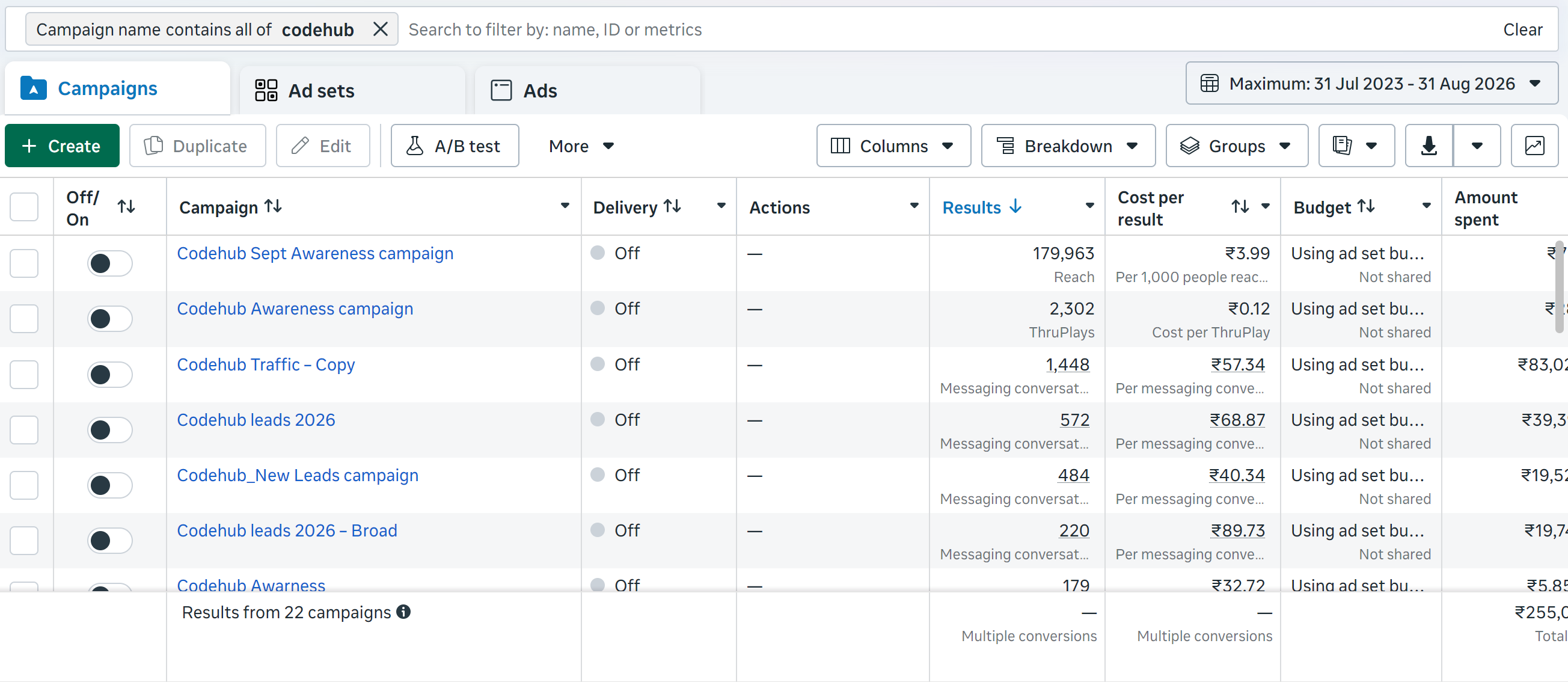
Task: Open the Columns dropdown
Action: 893,146
